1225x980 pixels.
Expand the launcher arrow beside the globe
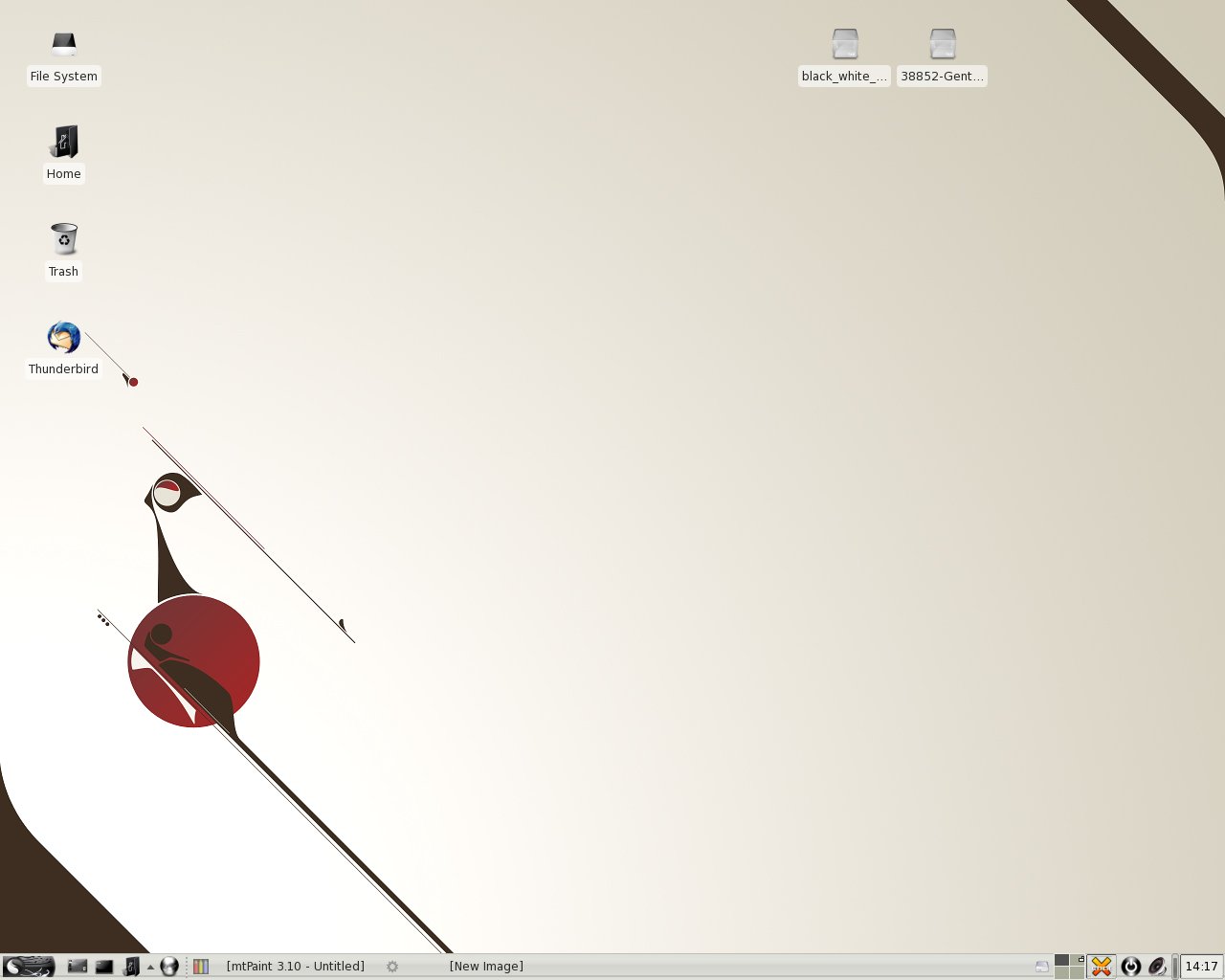[x=150, y=967]
